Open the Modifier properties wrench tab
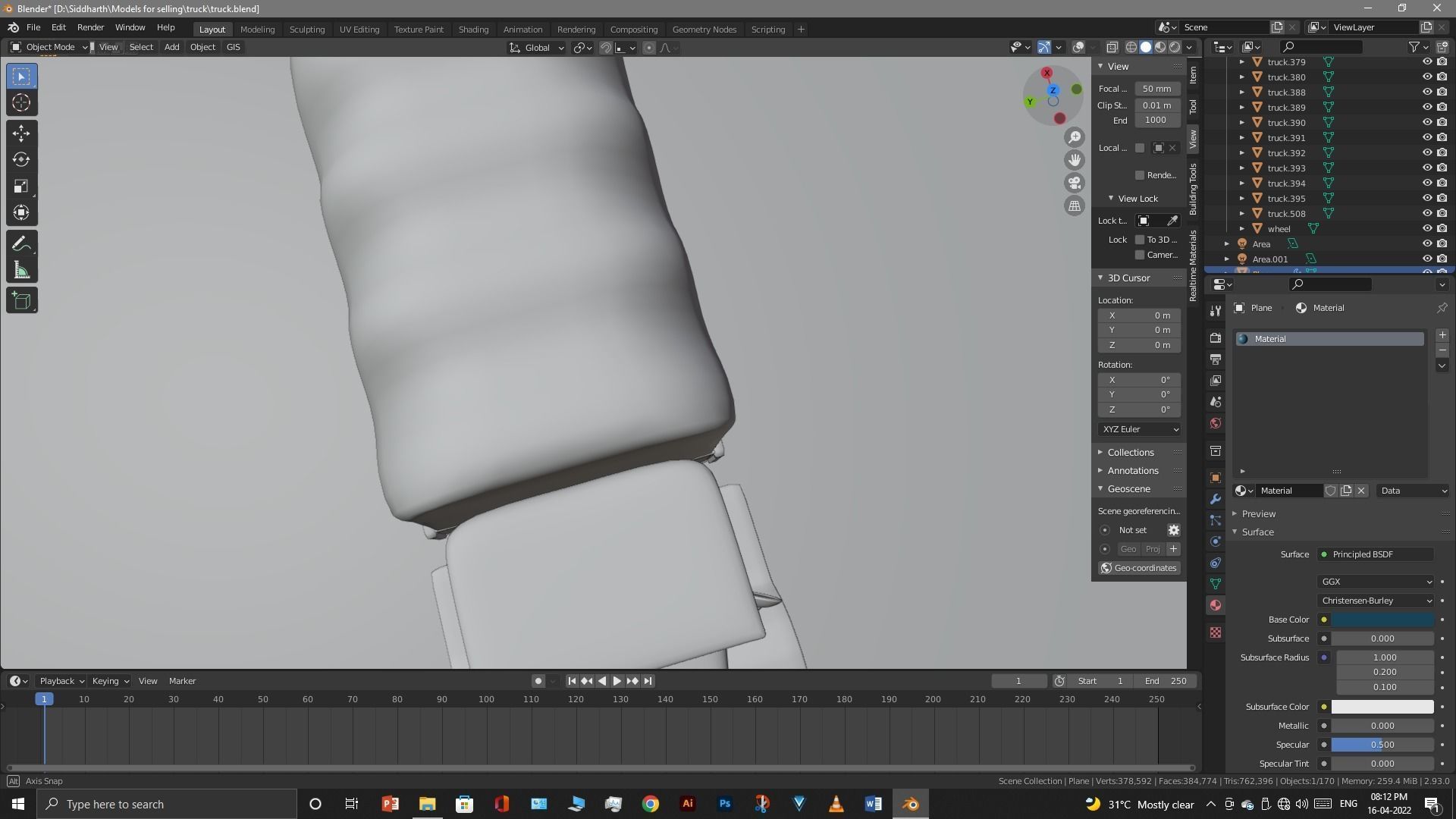The width and height of the screenshot is (1456, 819). click(1216, 499)
